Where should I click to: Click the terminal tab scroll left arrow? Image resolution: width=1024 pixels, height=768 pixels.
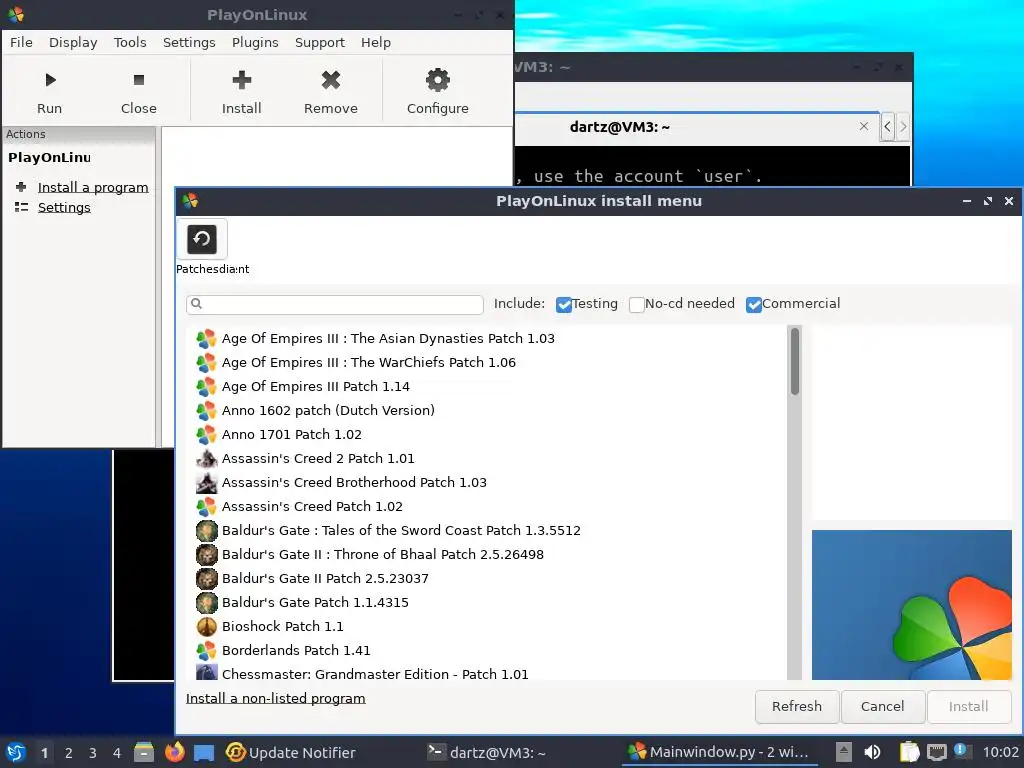coord(887,127)
